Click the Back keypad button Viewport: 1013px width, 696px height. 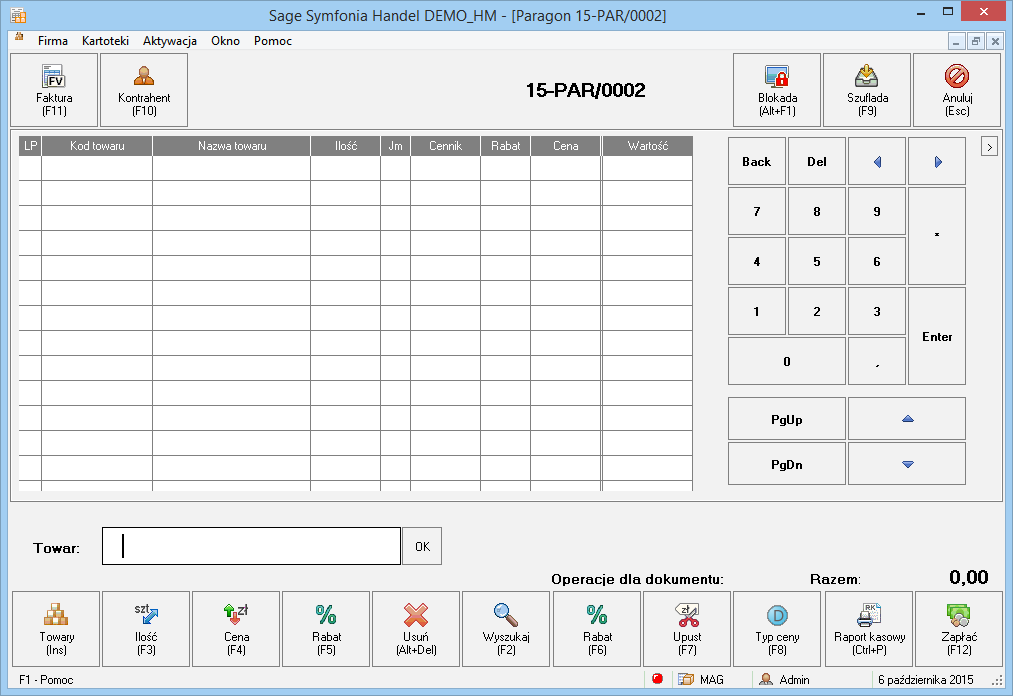757,162
